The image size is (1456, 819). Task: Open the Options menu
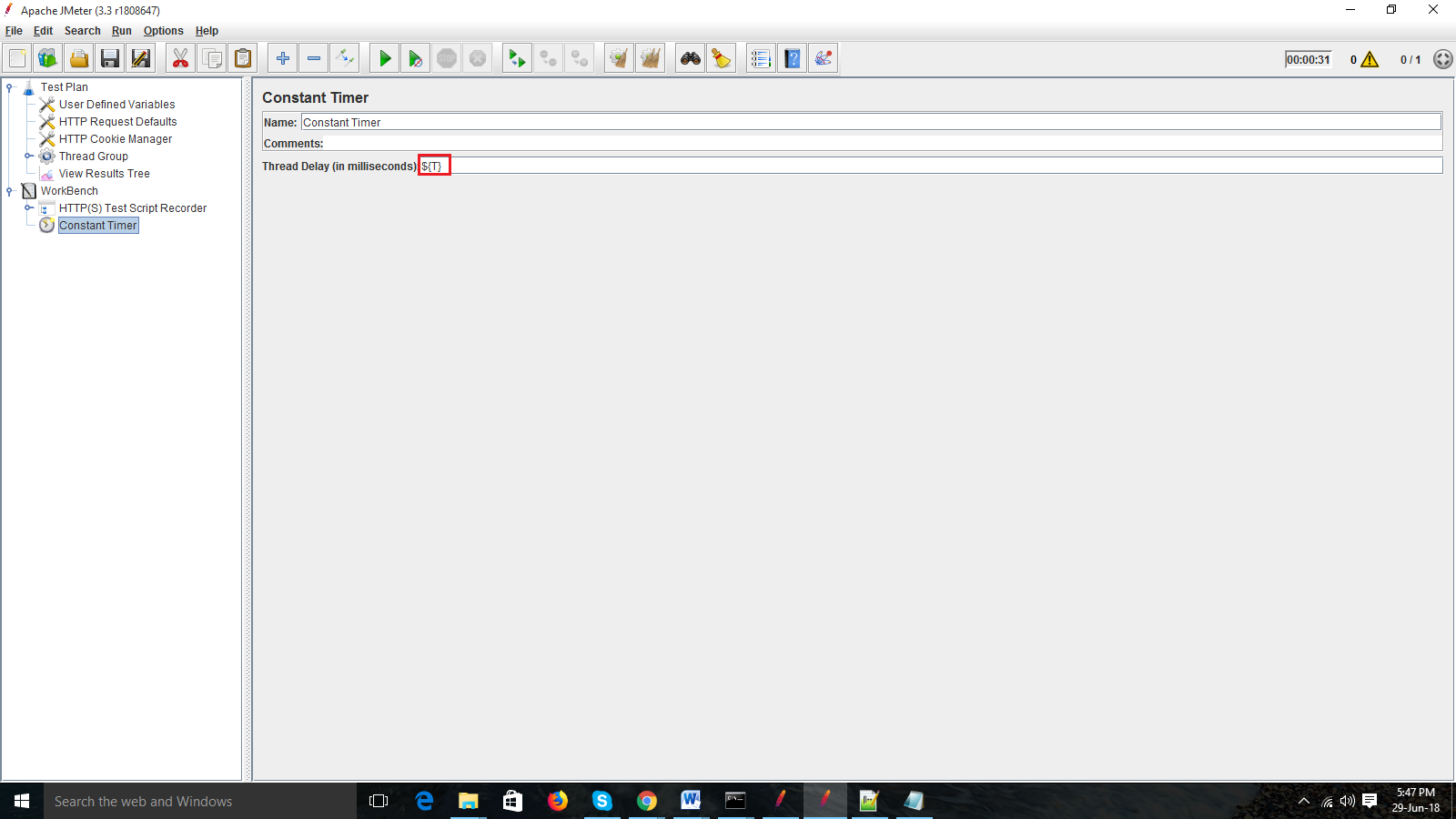tap(164, 31)
